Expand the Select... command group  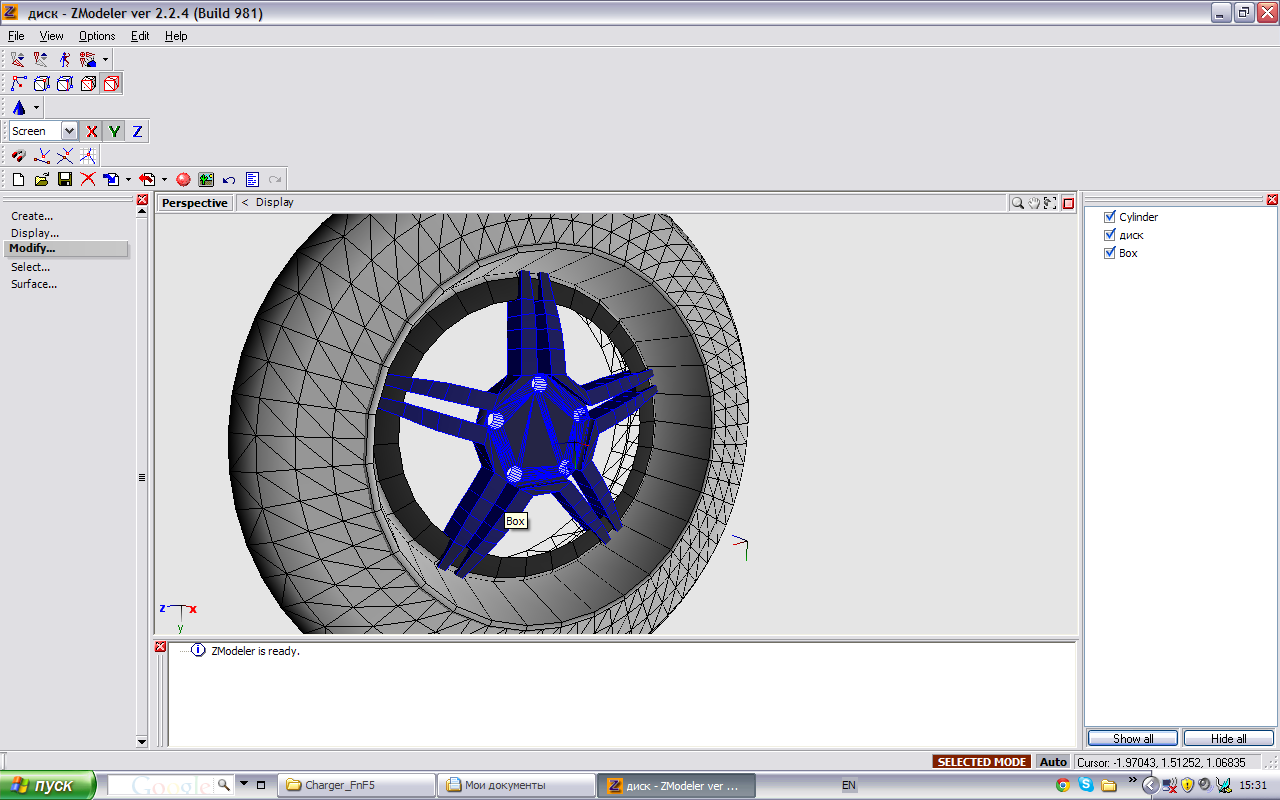point(31,267)
